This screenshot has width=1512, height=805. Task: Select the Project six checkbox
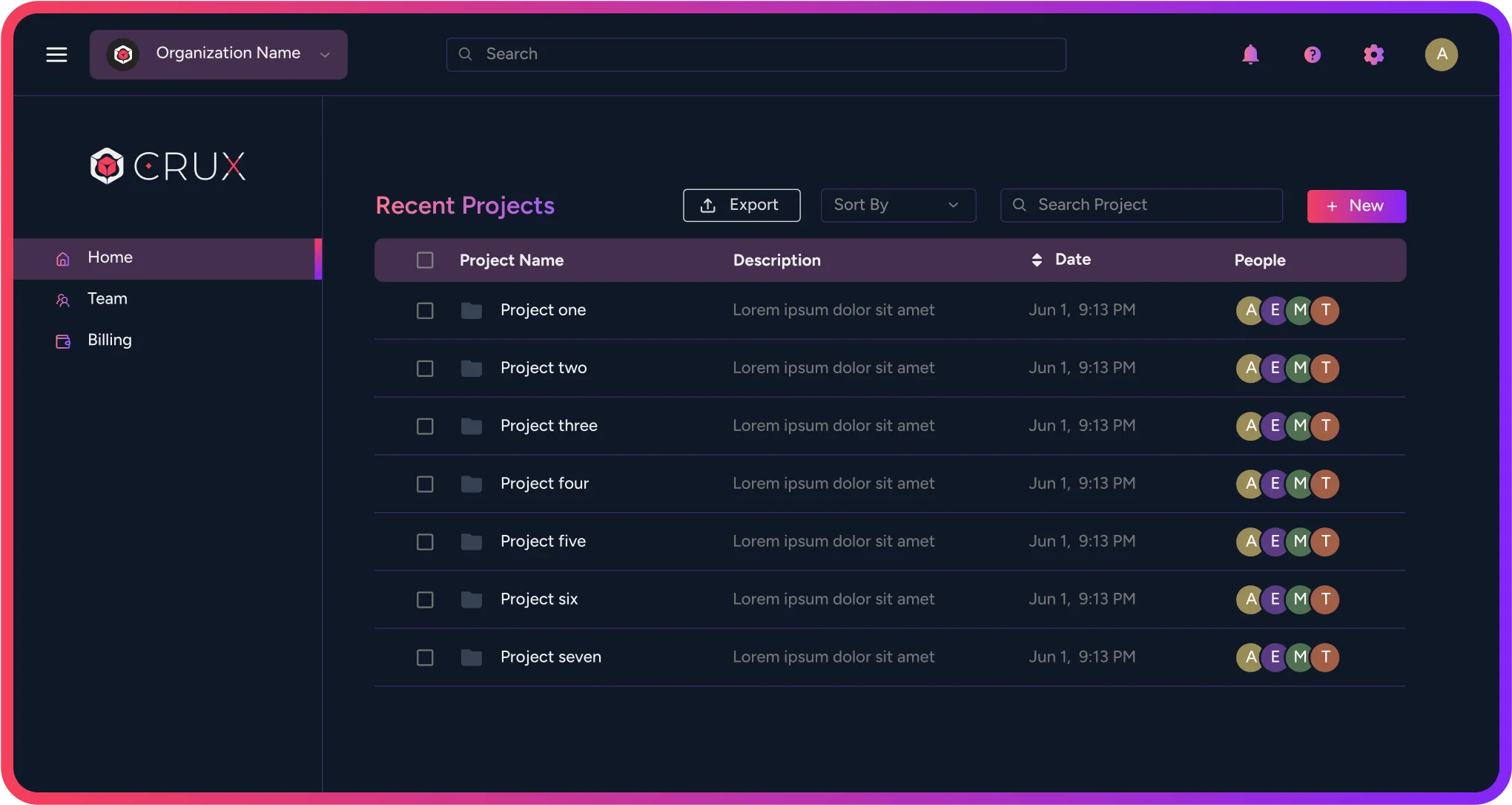pyautogui.click(x=425, y=599)
